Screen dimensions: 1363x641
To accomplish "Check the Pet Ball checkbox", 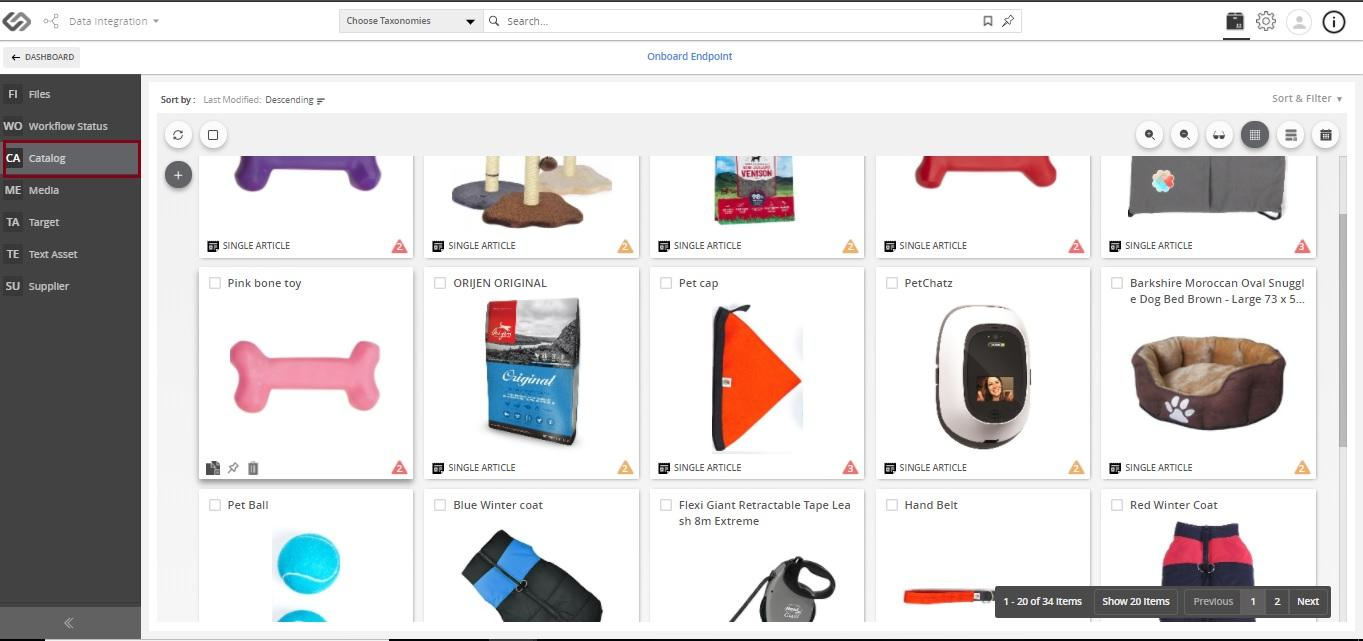I will (215, 505).
